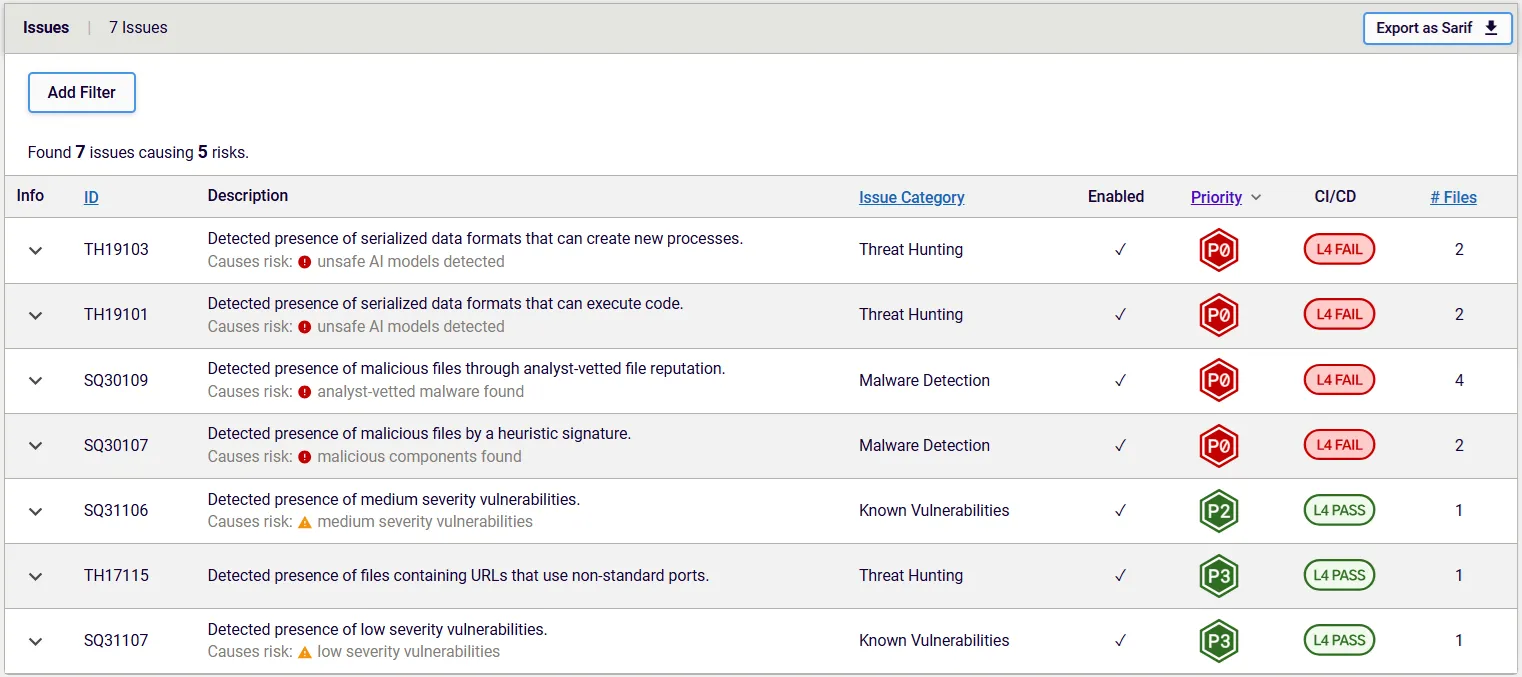Click the P0 priority badge for TH19103
The width and height of the screenshot is (1522, 677).
(1218, 249)
